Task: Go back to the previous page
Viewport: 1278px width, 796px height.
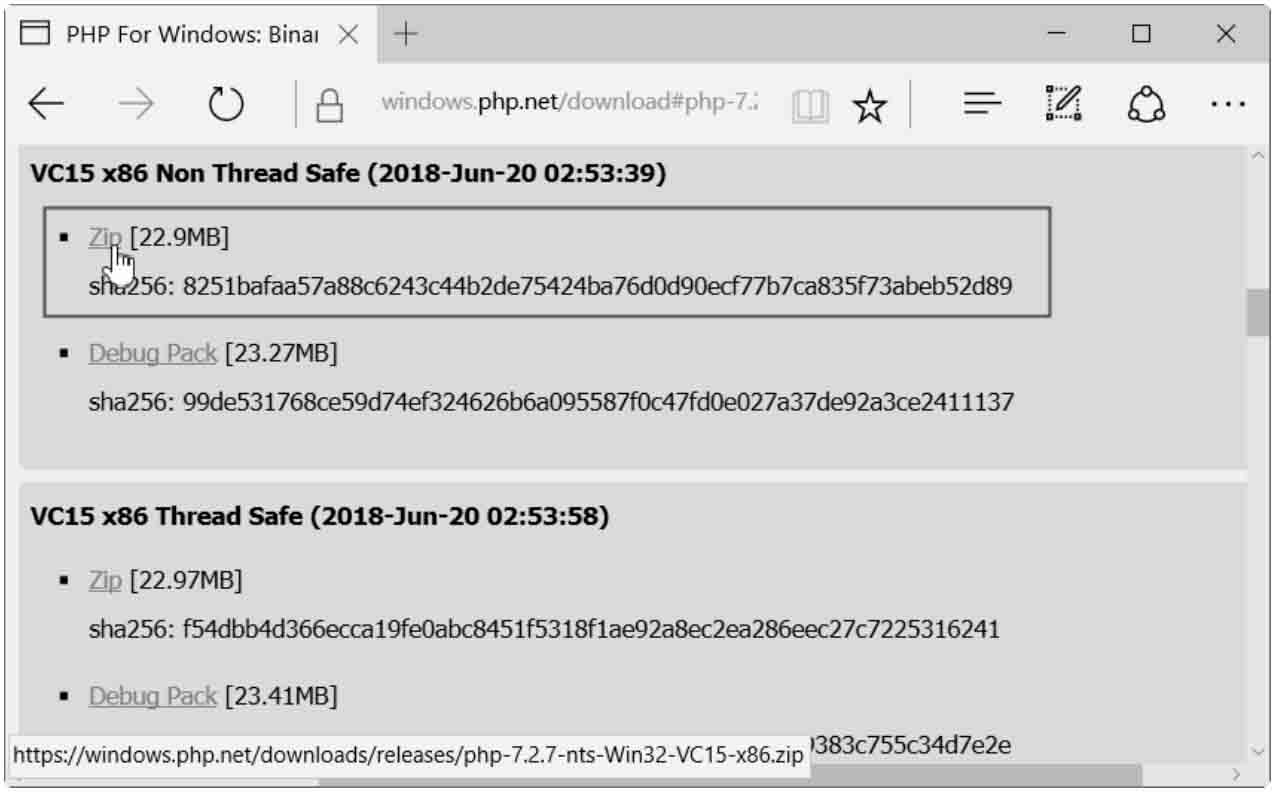Action: [x=46, y=103]
